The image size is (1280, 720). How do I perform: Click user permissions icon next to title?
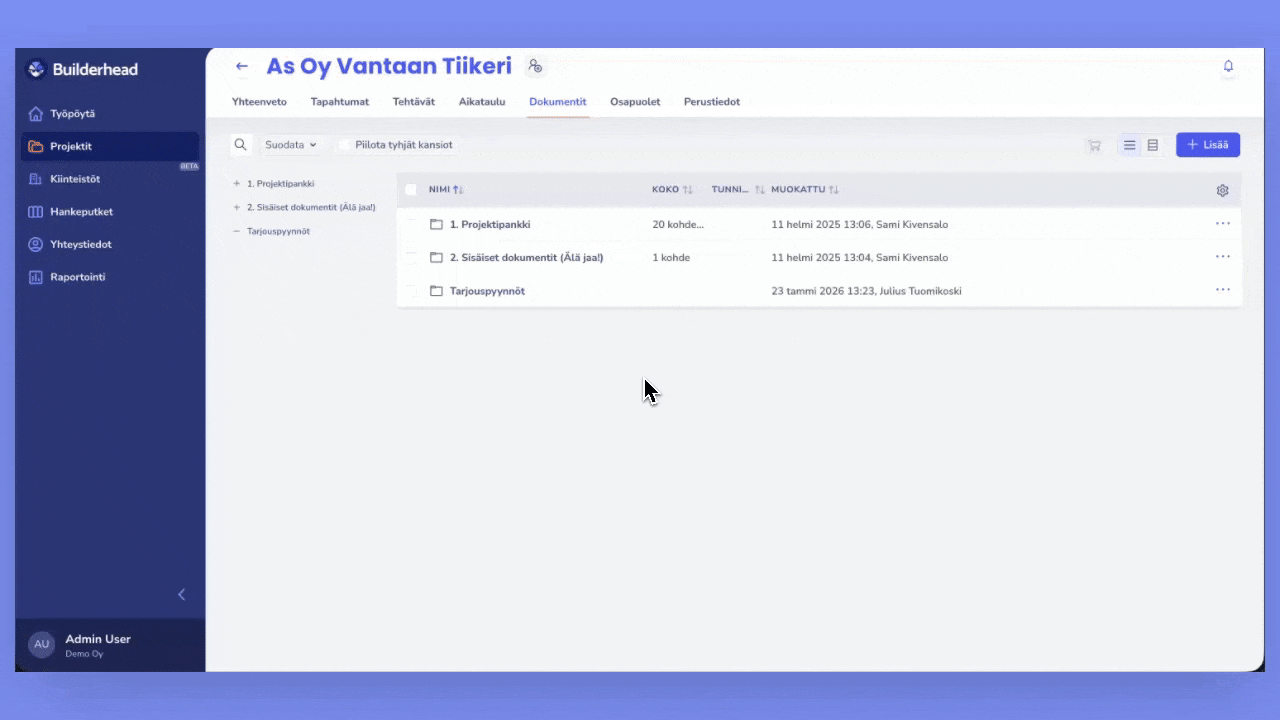tap(535, 67)
